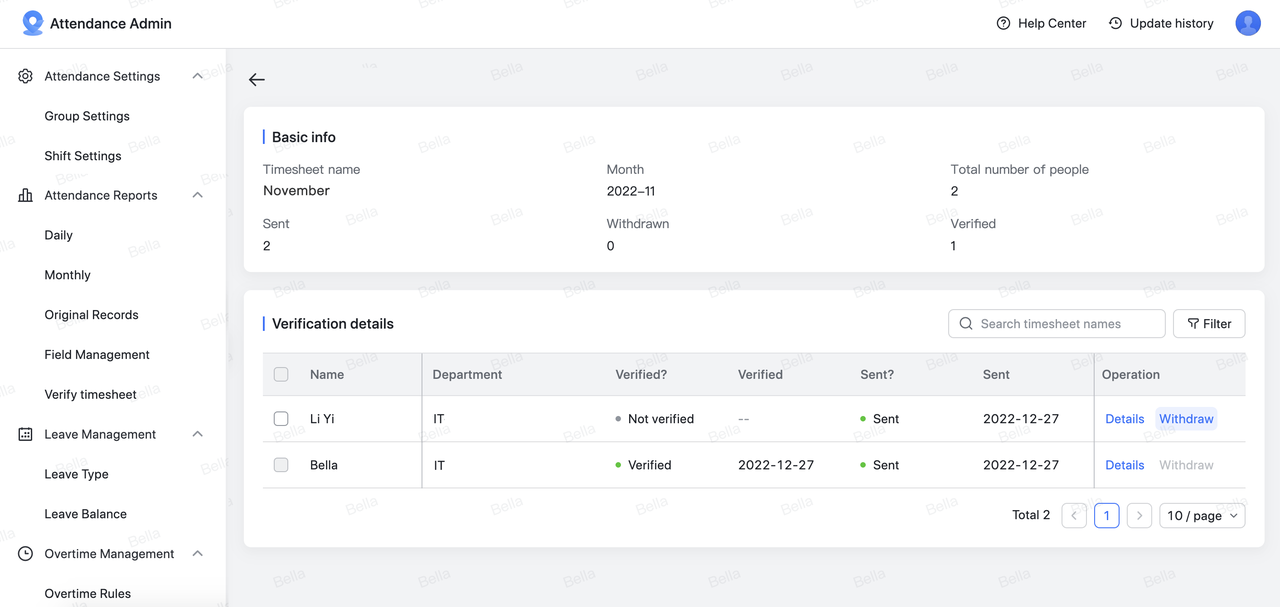Click the Attendance Reports bar chart icon

coord(26,195)
